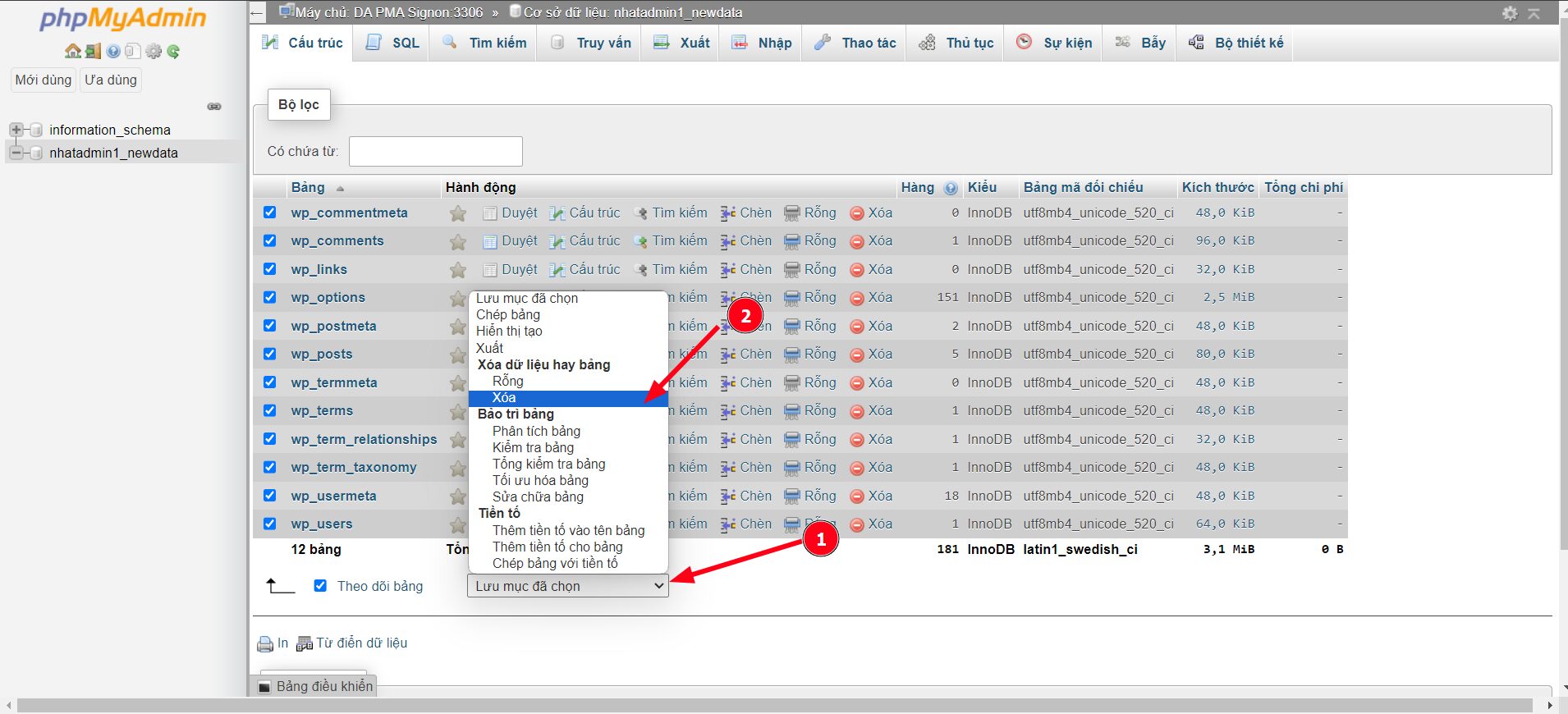This screenshot has width=1568, height=714.
Task: Toggle the Theo dõi bảng check-all checkbox
Action: tap(320, 586)
